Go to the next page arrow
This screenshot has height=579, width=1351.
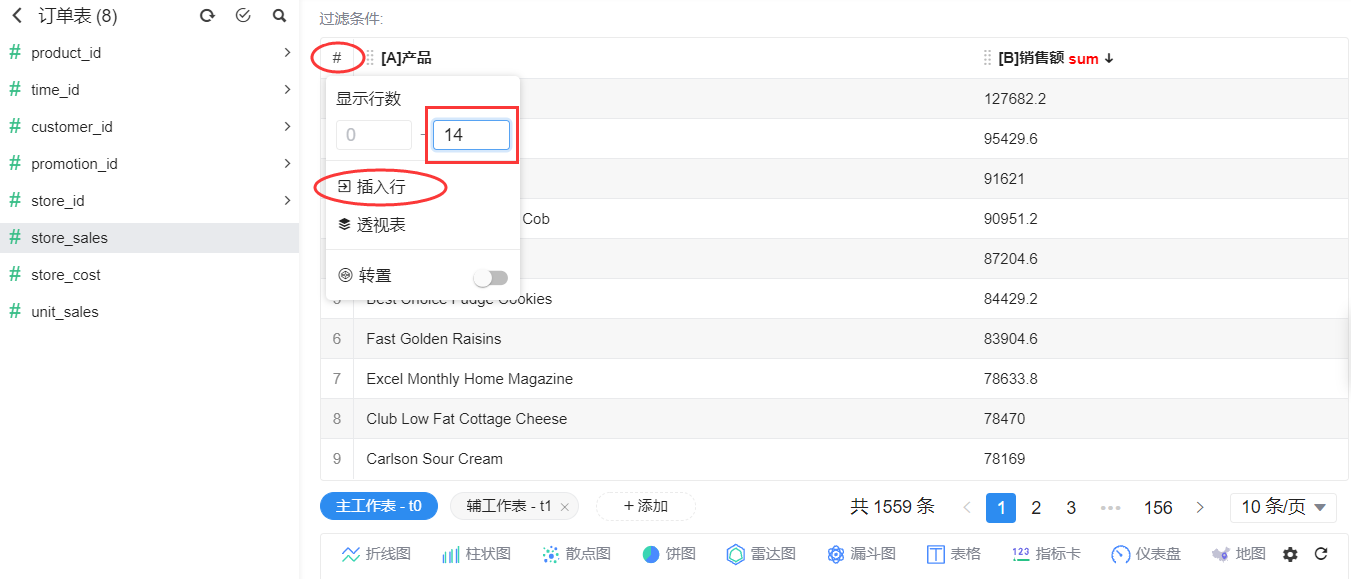pos(1200,507)
